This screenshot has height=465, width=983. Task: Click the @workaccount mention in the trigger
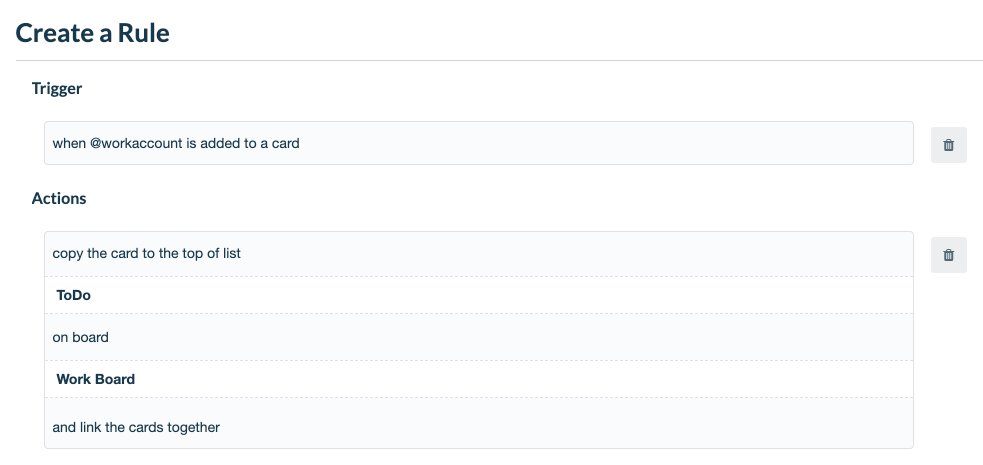(136, 143)
